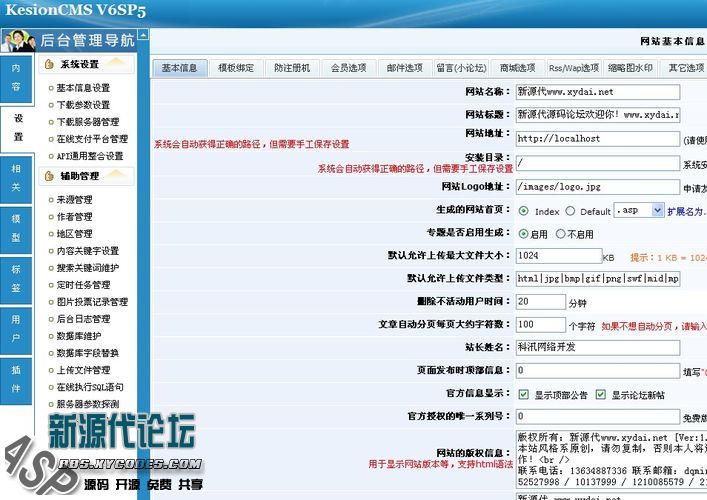
Task: Open the 设置 sidebar tab
Action: [x=17, y=129]
